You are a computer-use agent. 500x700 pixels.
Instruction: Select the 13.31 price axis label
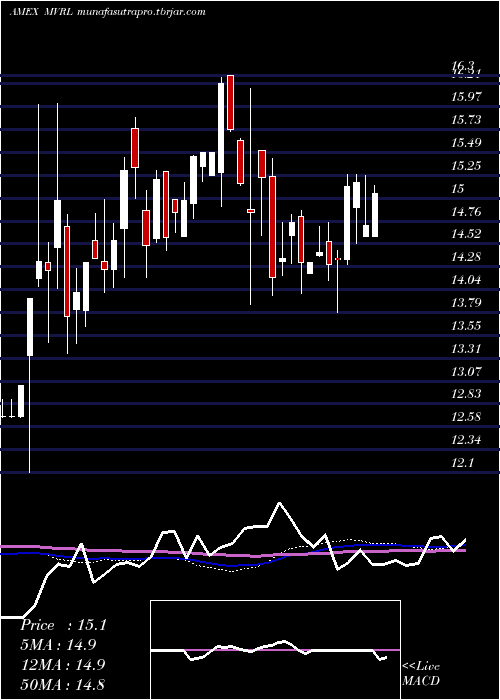click(x=466, y=349)
